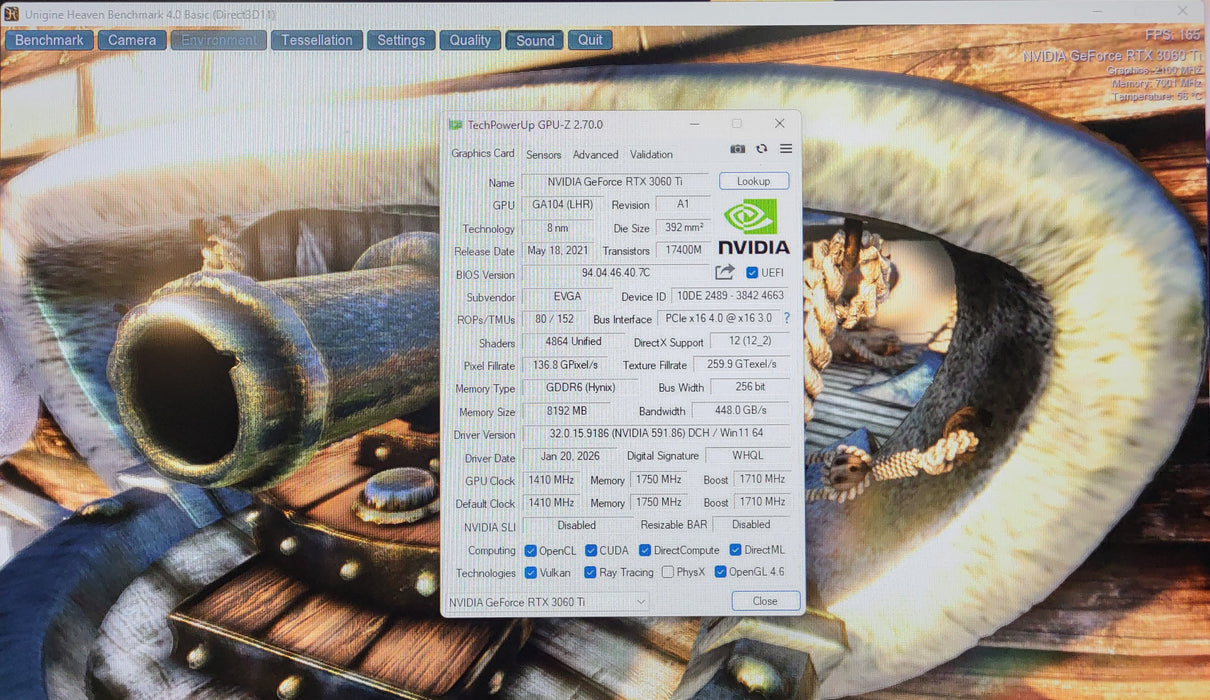
Task: Open the Quality menu in Heaven
Action: 470,40
